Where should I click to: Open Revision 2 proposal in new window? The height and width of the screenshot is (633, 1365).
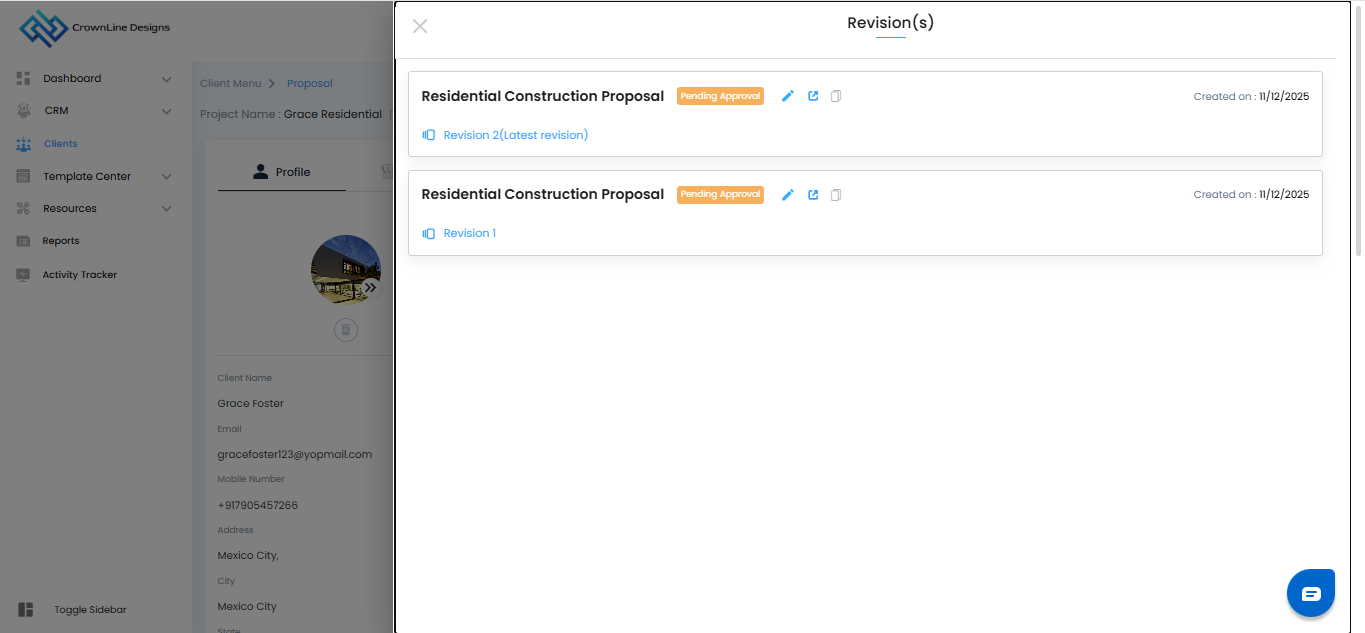pos(813,96)
